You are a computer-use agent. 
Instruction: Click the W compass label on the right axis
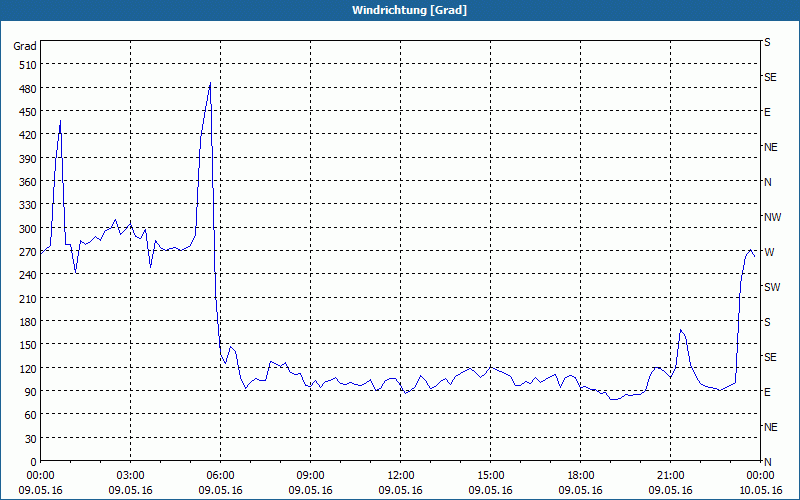click(769, 252)
